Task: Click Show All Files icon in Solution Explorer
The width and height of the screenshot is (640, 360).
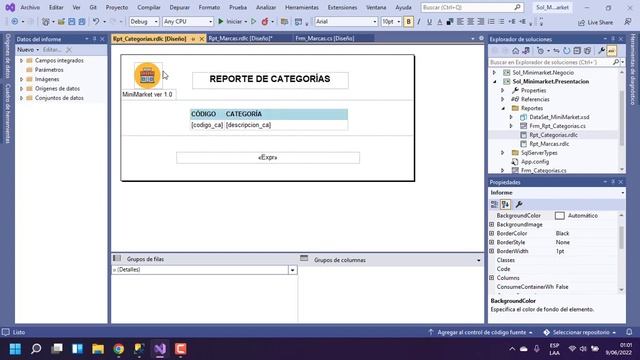Action: pyautogui.click(x=587, y=51)
